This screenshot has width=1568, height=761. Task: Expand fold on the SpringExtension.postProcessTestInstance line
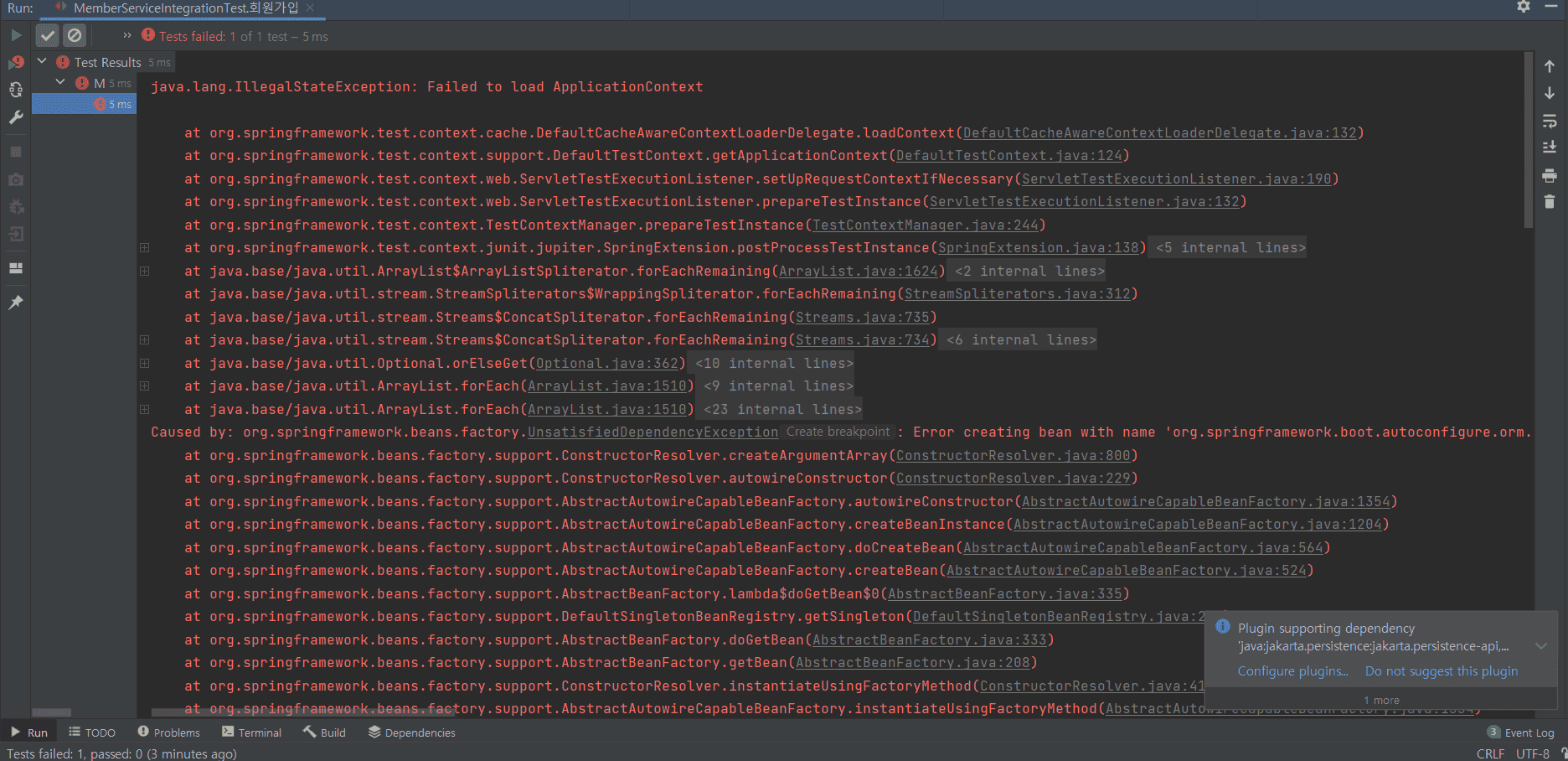[x=145, y=248]
